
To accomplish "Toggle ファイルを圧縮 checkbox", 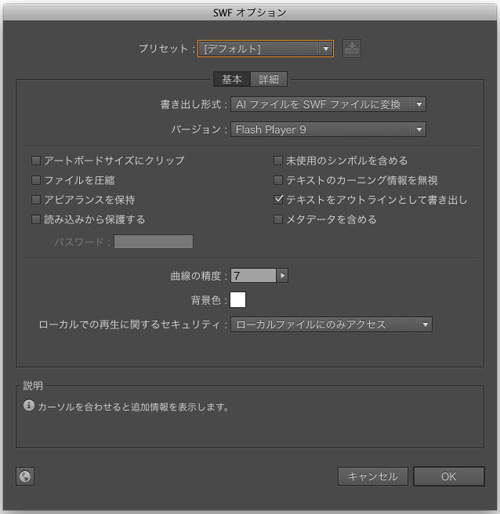I will point(36,180).
